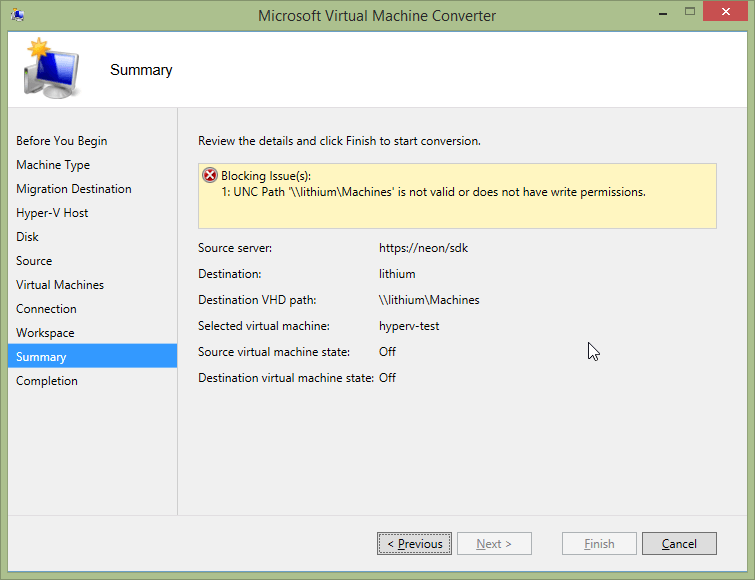Close the Converter window

726,12
